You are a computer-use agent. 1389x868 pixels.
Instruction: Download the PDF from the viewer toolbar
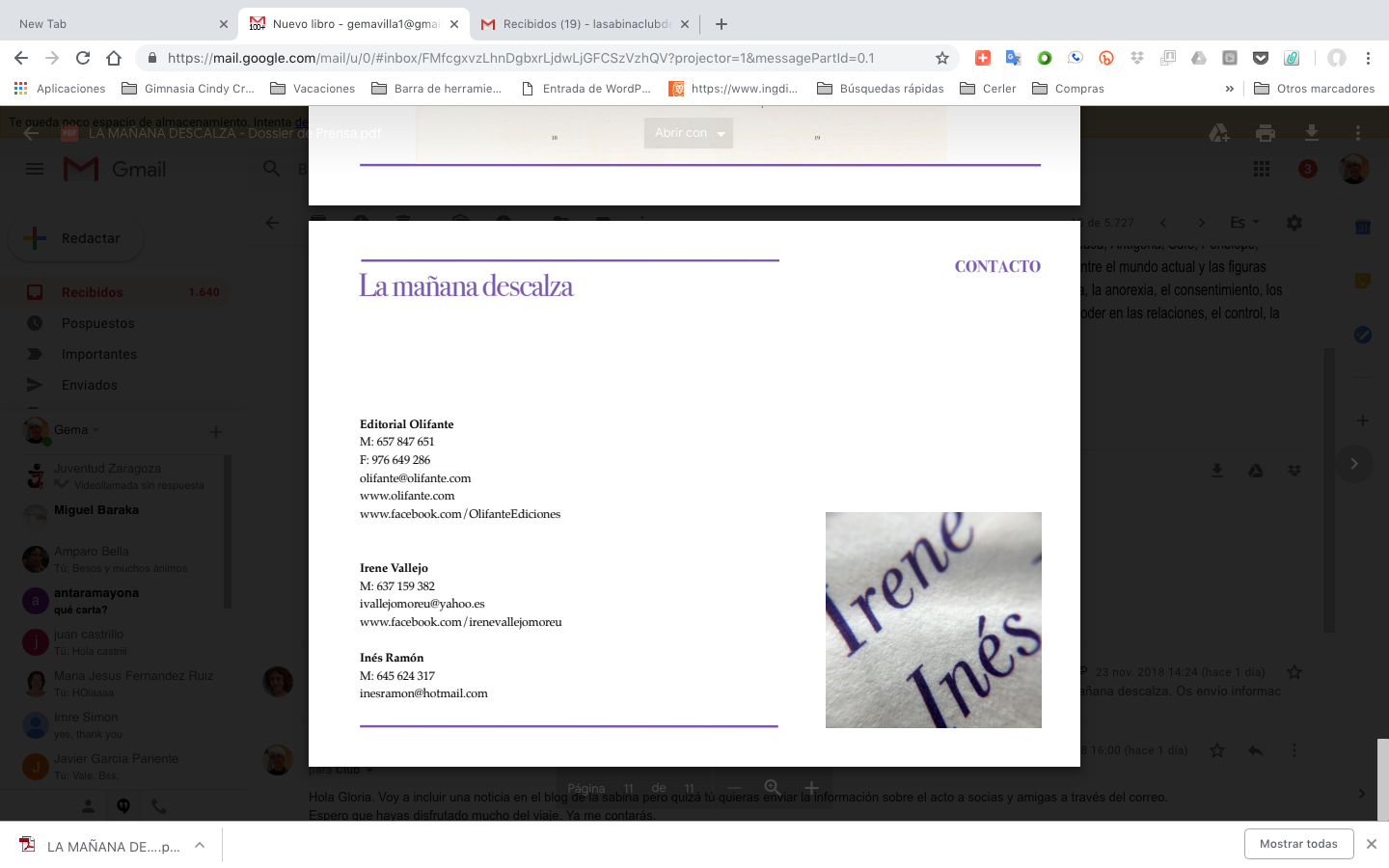point(1311,133)
